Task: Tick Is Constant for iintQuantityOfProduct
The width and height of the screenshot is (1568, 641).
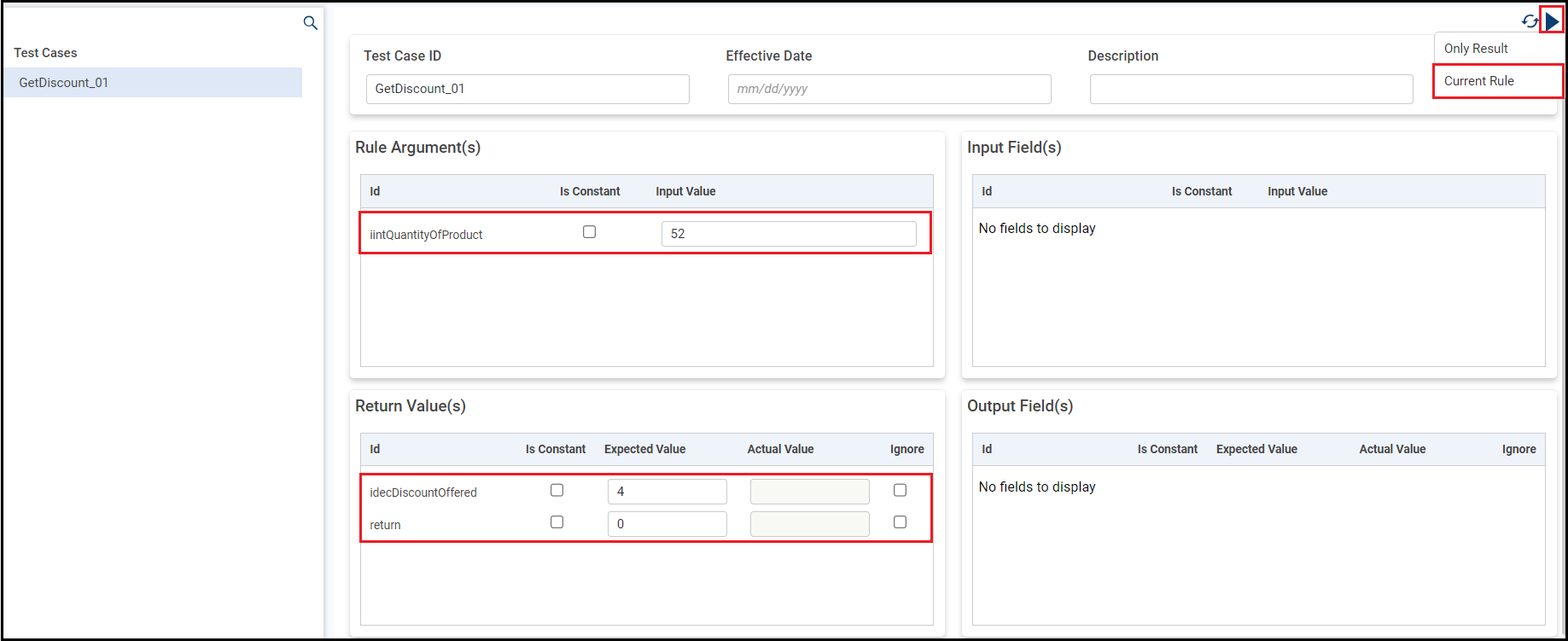Action: point(589,232)
